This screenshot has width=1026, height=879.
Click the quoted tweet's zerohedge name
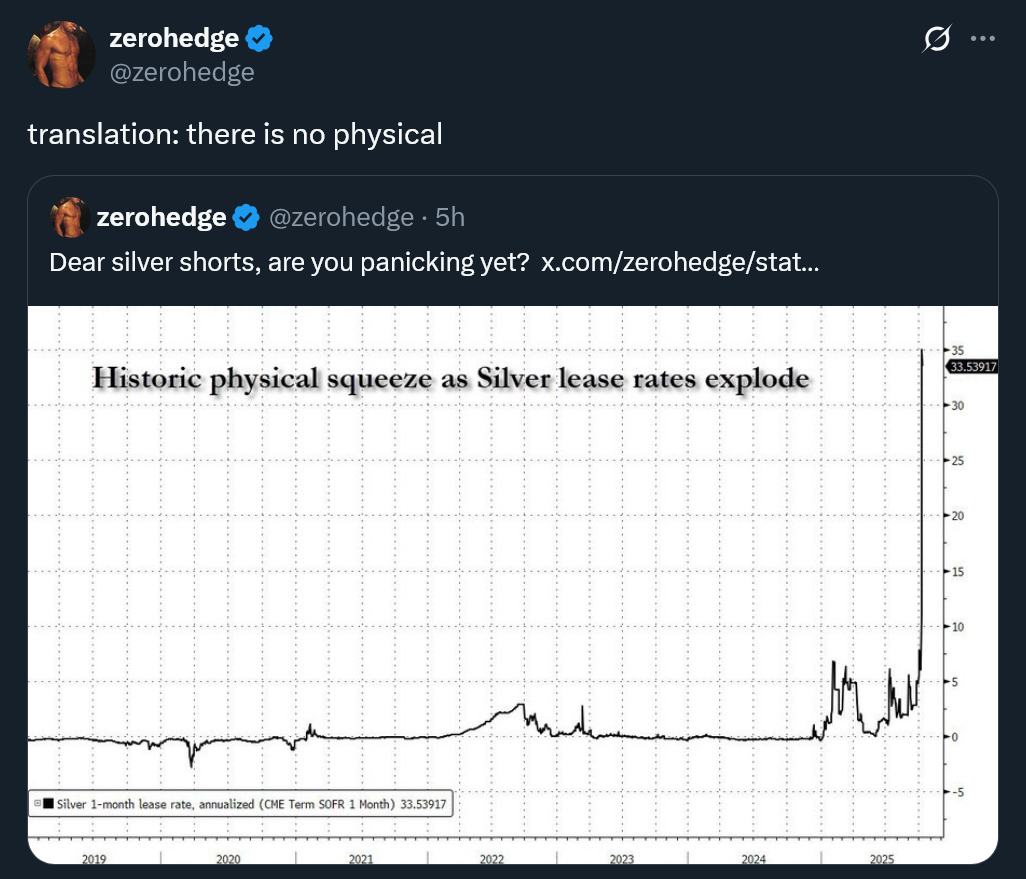pyautogui.click(x=161, y=217)
